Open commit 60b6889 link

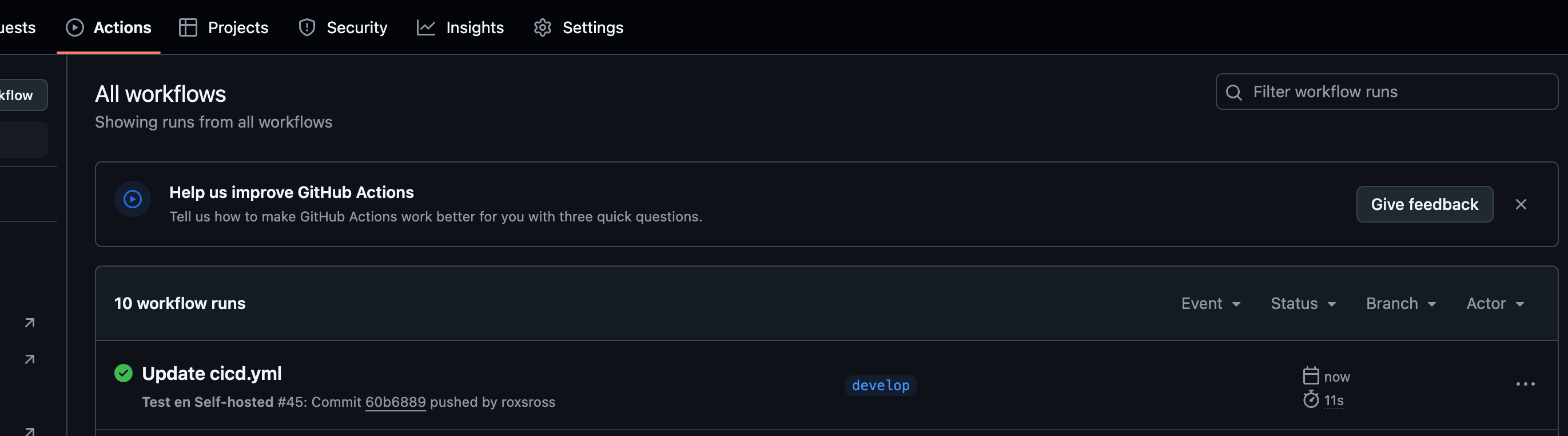click(x=396, y=402)
